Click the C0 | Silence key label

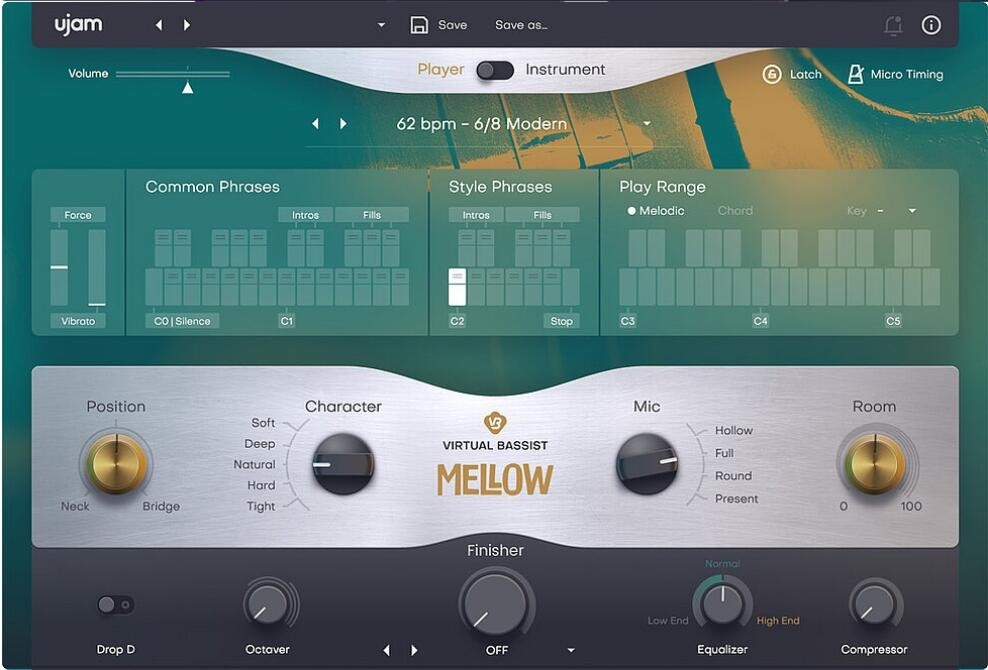pos(182,321)
